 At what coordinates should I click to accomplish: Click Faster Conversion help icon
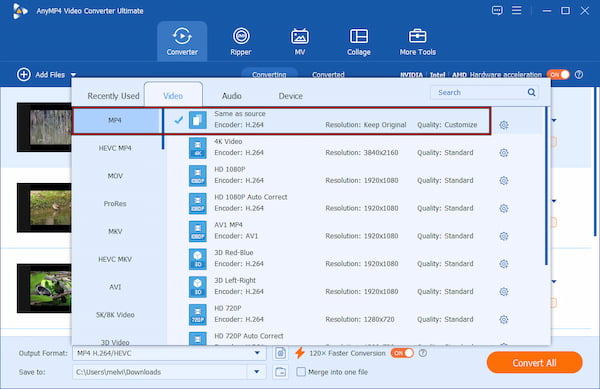point(423,353)
